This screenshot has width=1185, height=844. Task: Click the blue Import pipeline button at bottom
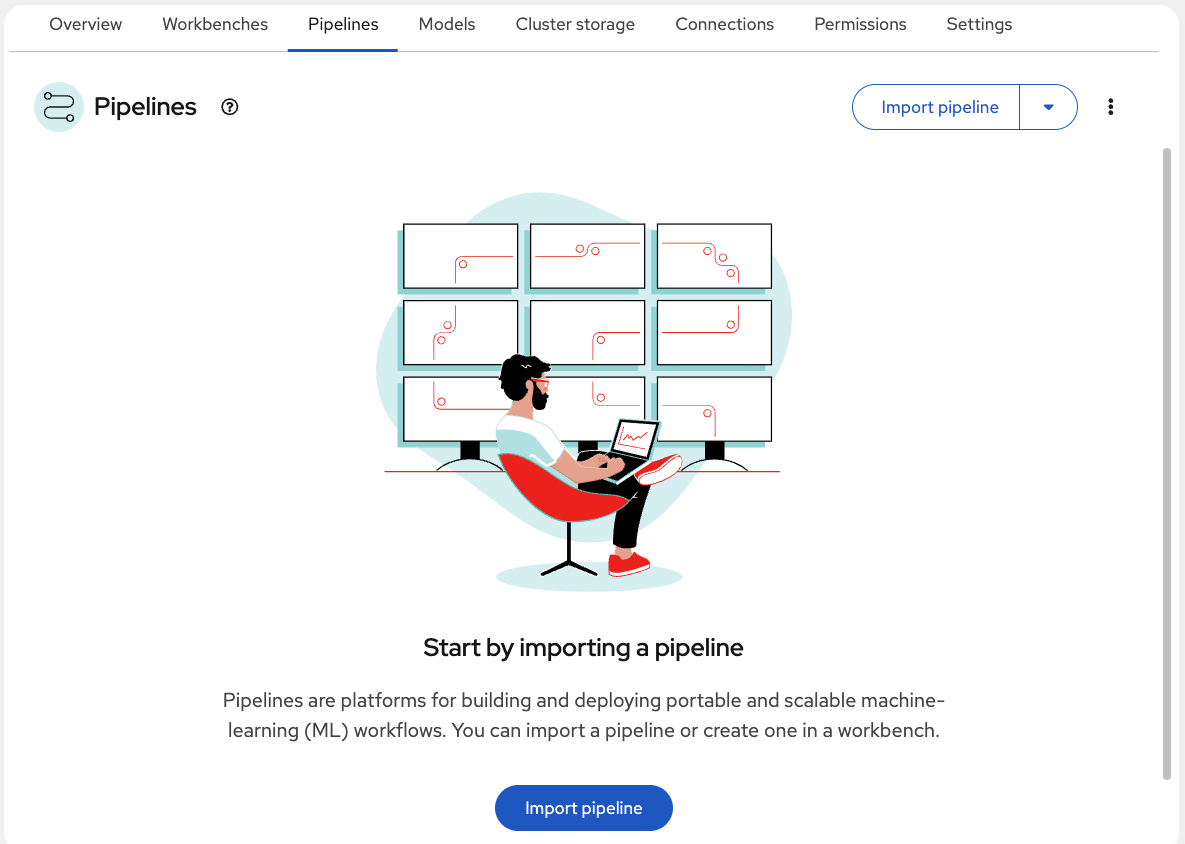[x=583, y=808]
